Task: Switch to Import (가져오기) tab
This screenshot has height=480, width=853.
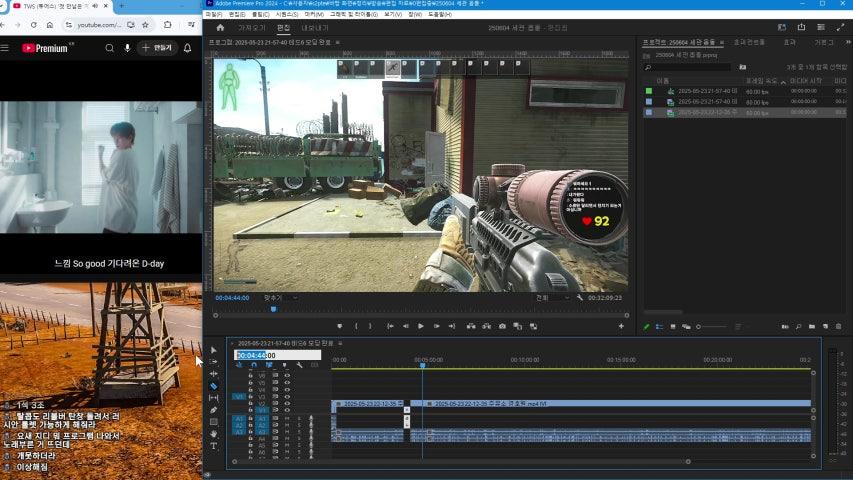Action: (x=252, y=28)
